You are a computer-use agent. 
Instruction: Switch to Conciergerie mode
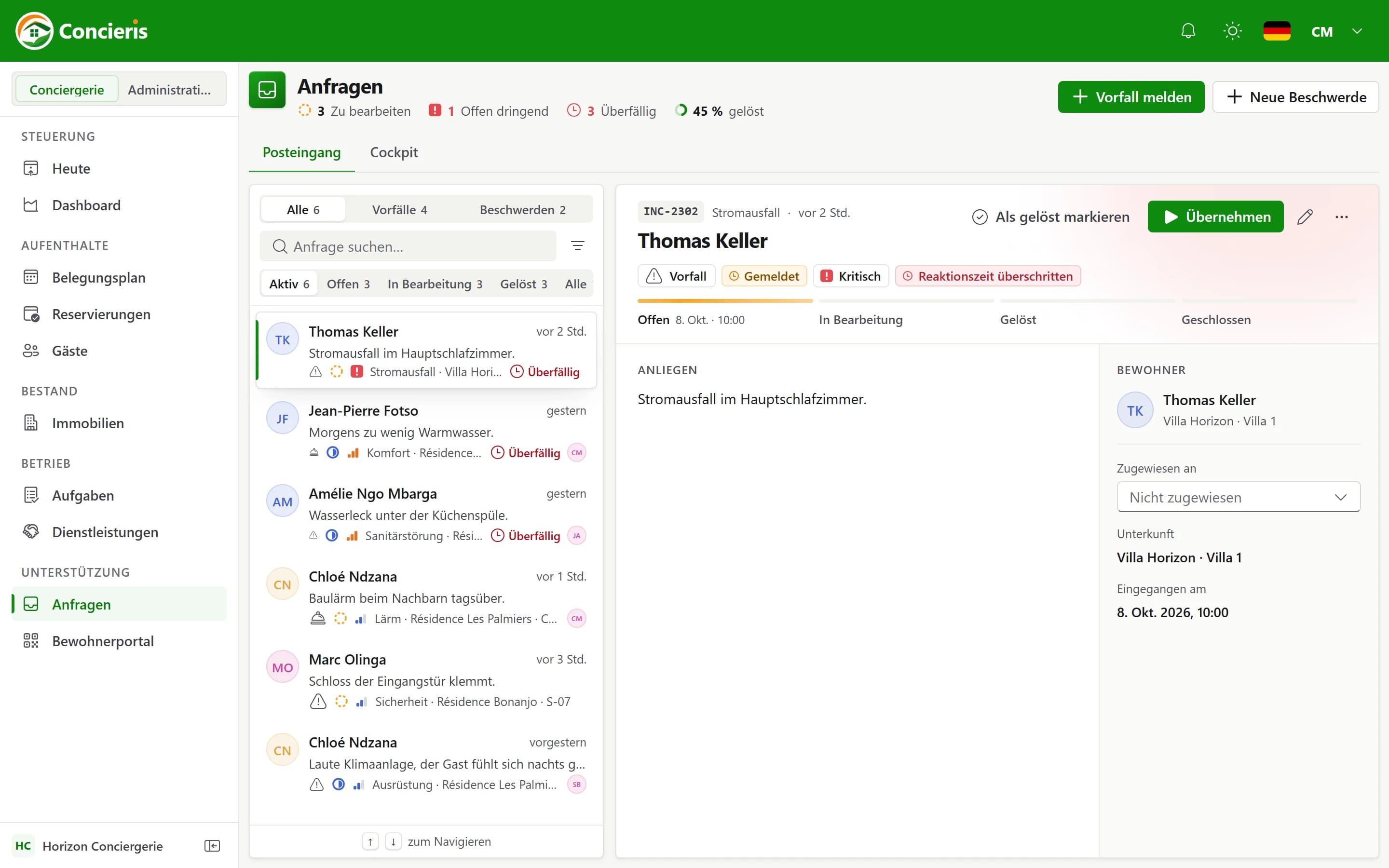pos(67,90)
